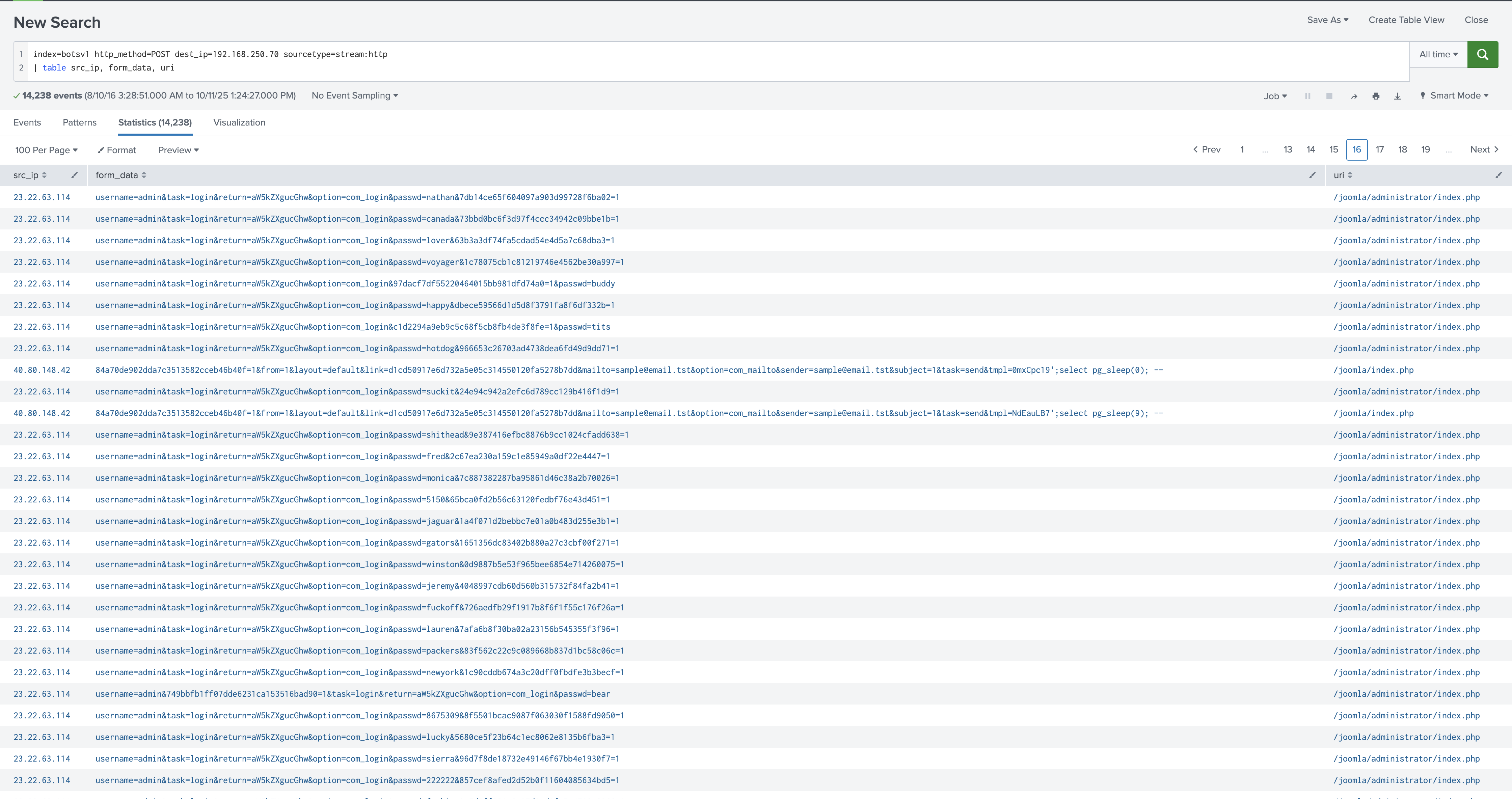
Task: Click the Create Table View link
Action: point(1406,20)
